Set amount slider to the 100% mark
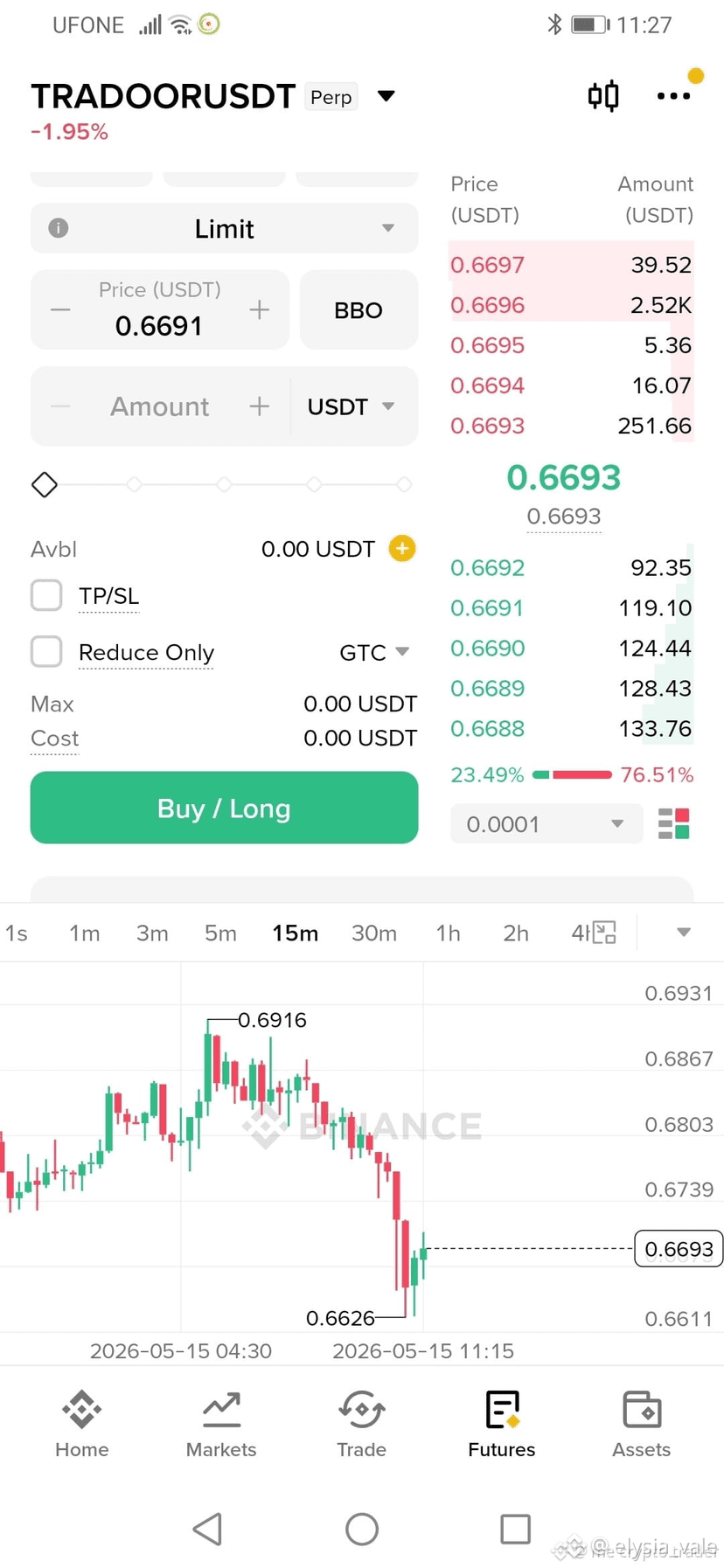The image size is (724, 1568). point(404,484)
